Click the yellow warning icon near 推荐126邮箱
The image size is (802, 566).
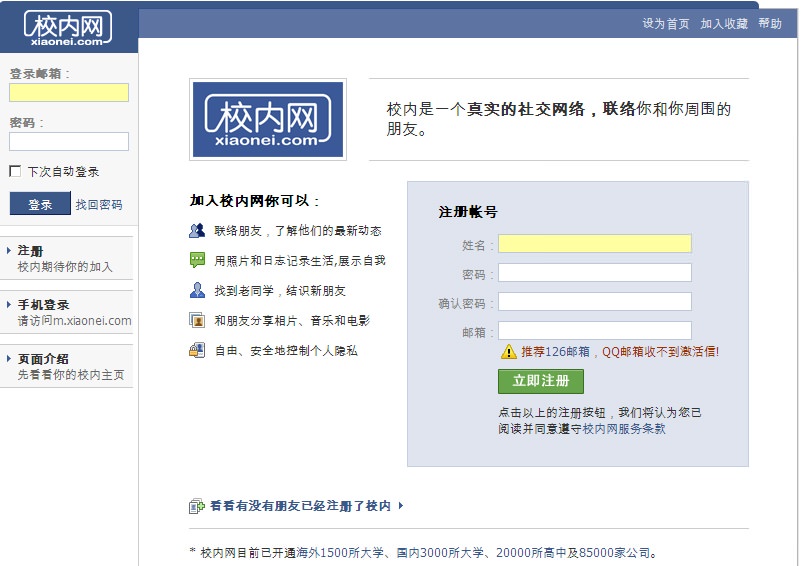click(508, 352)
